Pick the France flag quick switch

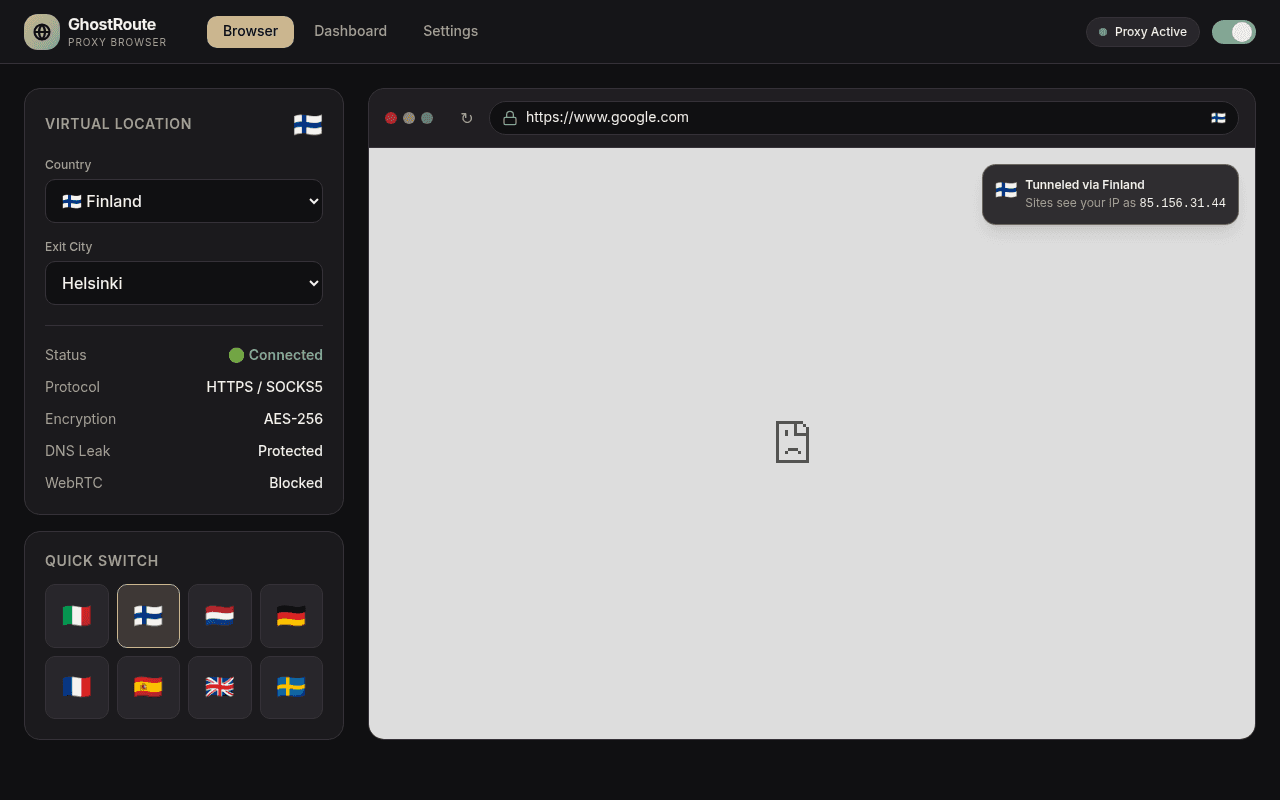[x=77, y=687]
